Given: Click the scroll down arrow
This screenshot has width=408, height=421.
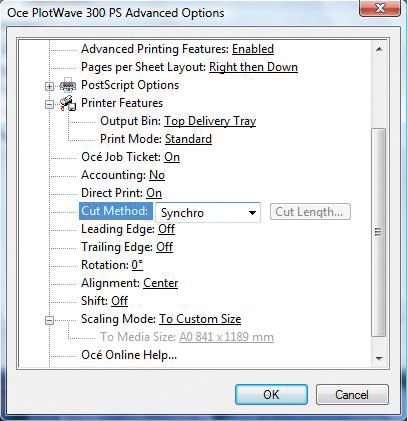Looking at the screenshot, I should 379,359.
